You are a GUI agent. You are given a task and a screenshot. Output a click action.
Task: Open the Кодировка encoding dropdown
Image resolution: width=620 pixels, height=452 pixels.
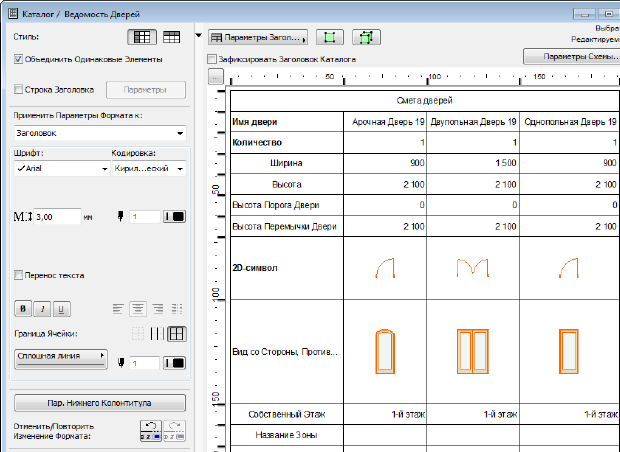pyautogui.click(x=148, y=170)
